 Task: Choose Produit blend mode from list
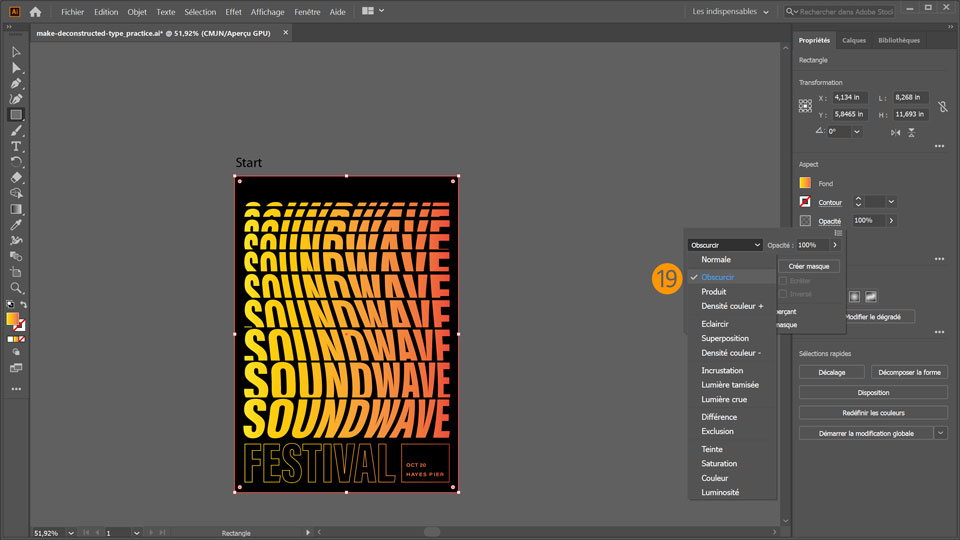coord(714,292)
